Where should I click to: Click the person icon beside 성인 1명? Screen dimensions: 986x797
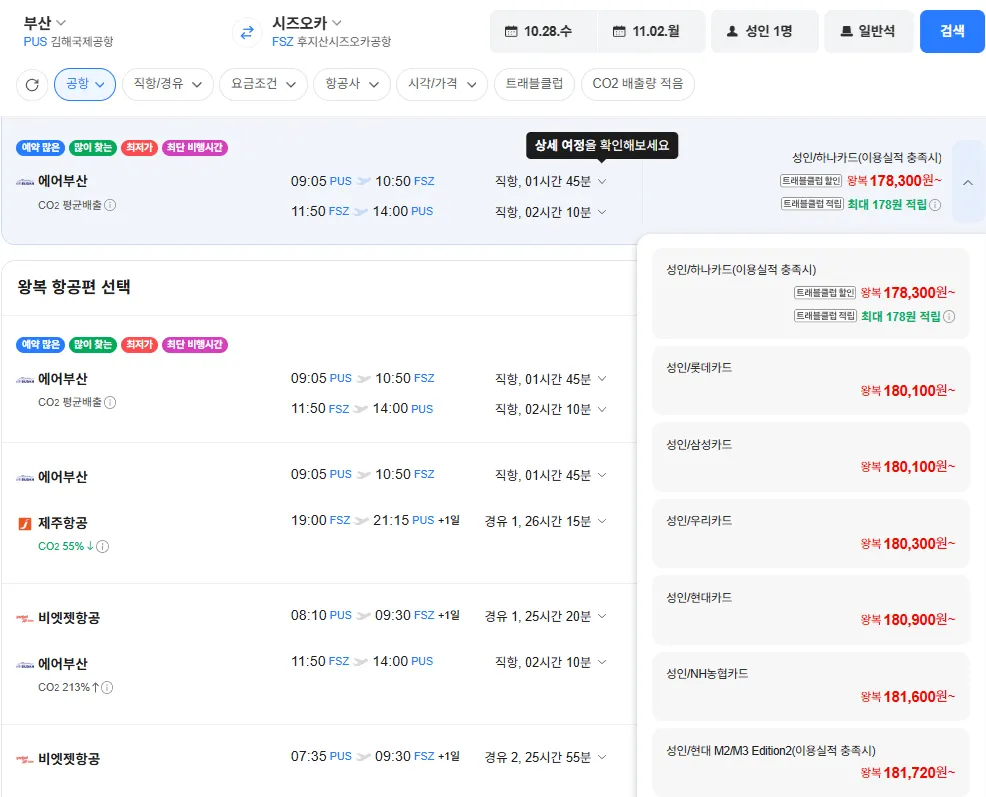pyautogui.click(x=732, y=31)
